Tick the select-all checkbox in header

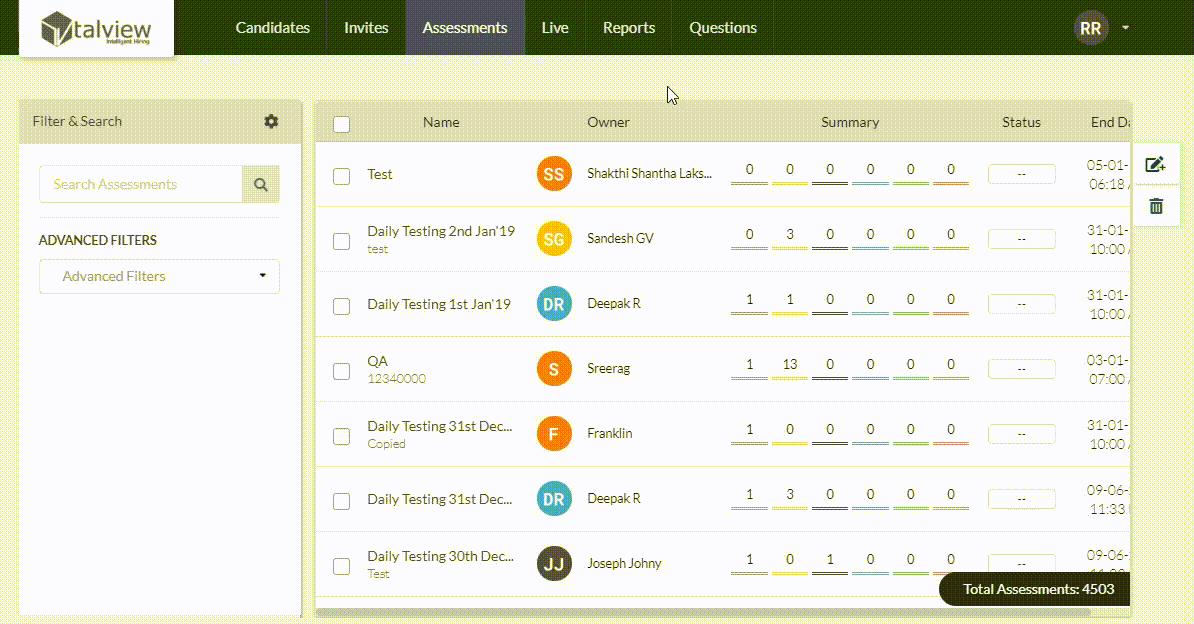tap(342, 124)
